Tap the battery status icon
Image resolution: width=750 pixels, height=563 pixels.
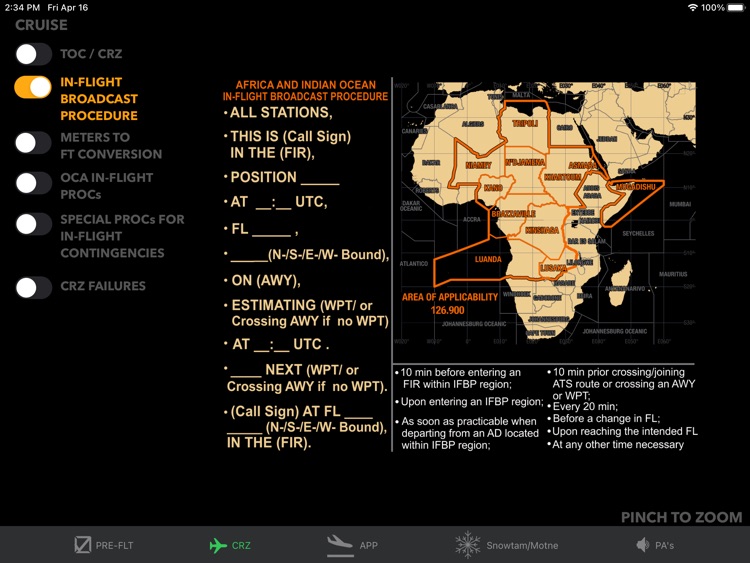pos(736,7)
